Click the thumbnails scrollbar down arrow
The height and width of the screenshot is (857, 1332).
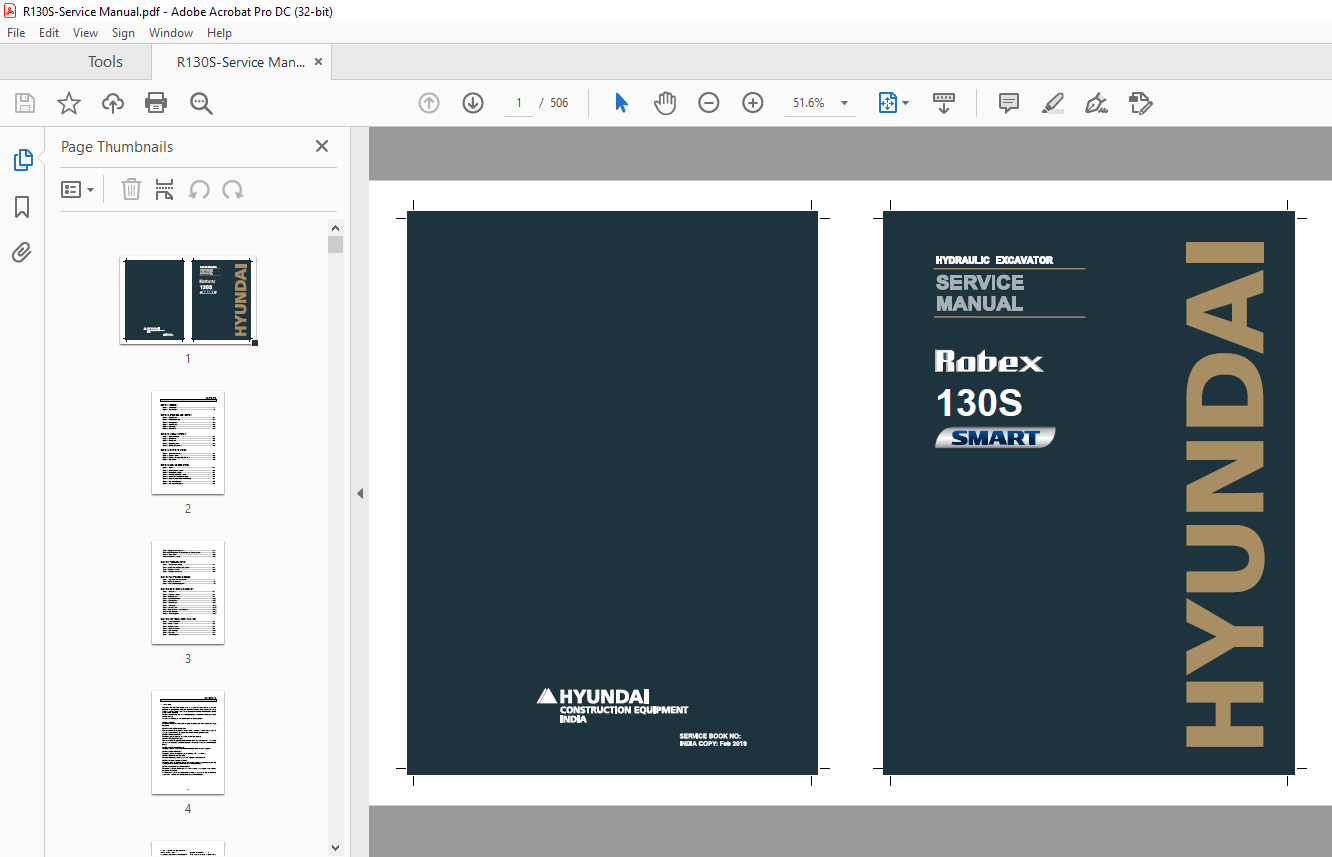(335, 848)
